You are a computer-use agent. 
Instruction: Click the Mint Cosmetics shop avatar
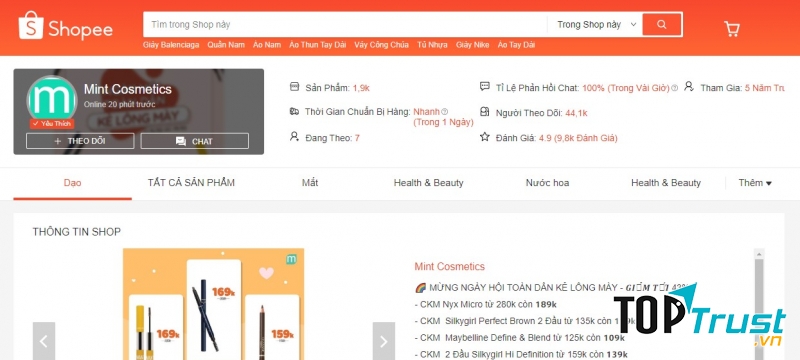pos(53,100)
